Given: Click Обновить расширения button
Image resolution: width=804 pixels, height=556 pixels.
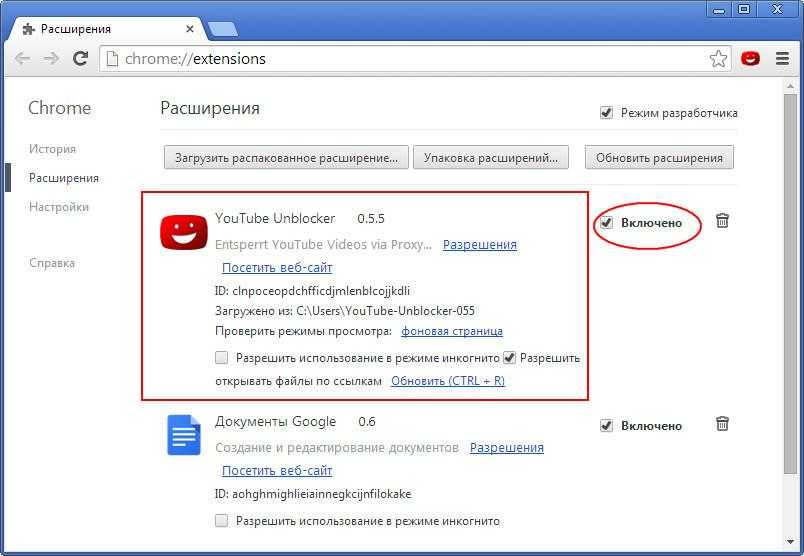Looking at the screenshot, I should click(659, 157).
